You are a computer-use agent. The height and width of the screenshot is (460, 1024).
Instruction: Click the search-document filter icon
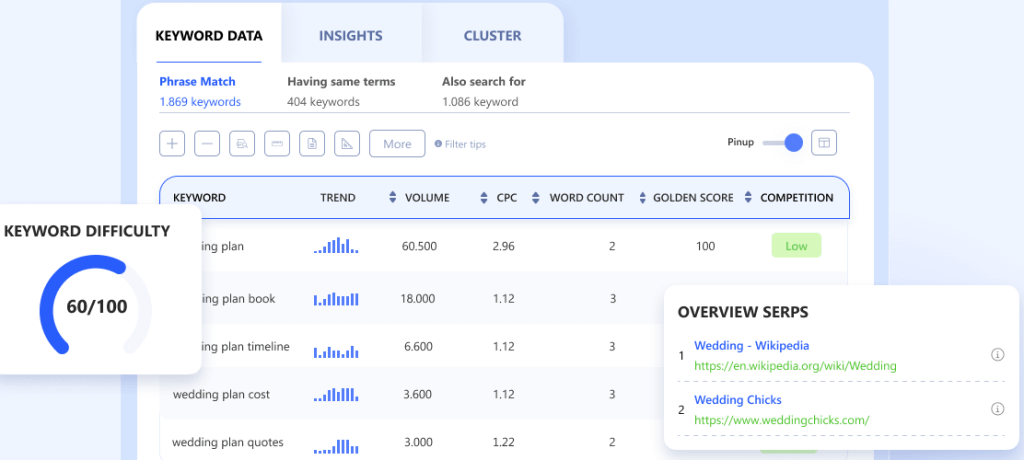pos(242,144)
